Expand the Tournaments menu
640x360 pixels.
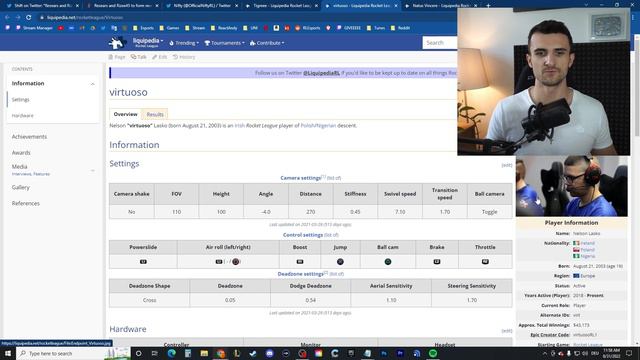click(x=224, y=43)
